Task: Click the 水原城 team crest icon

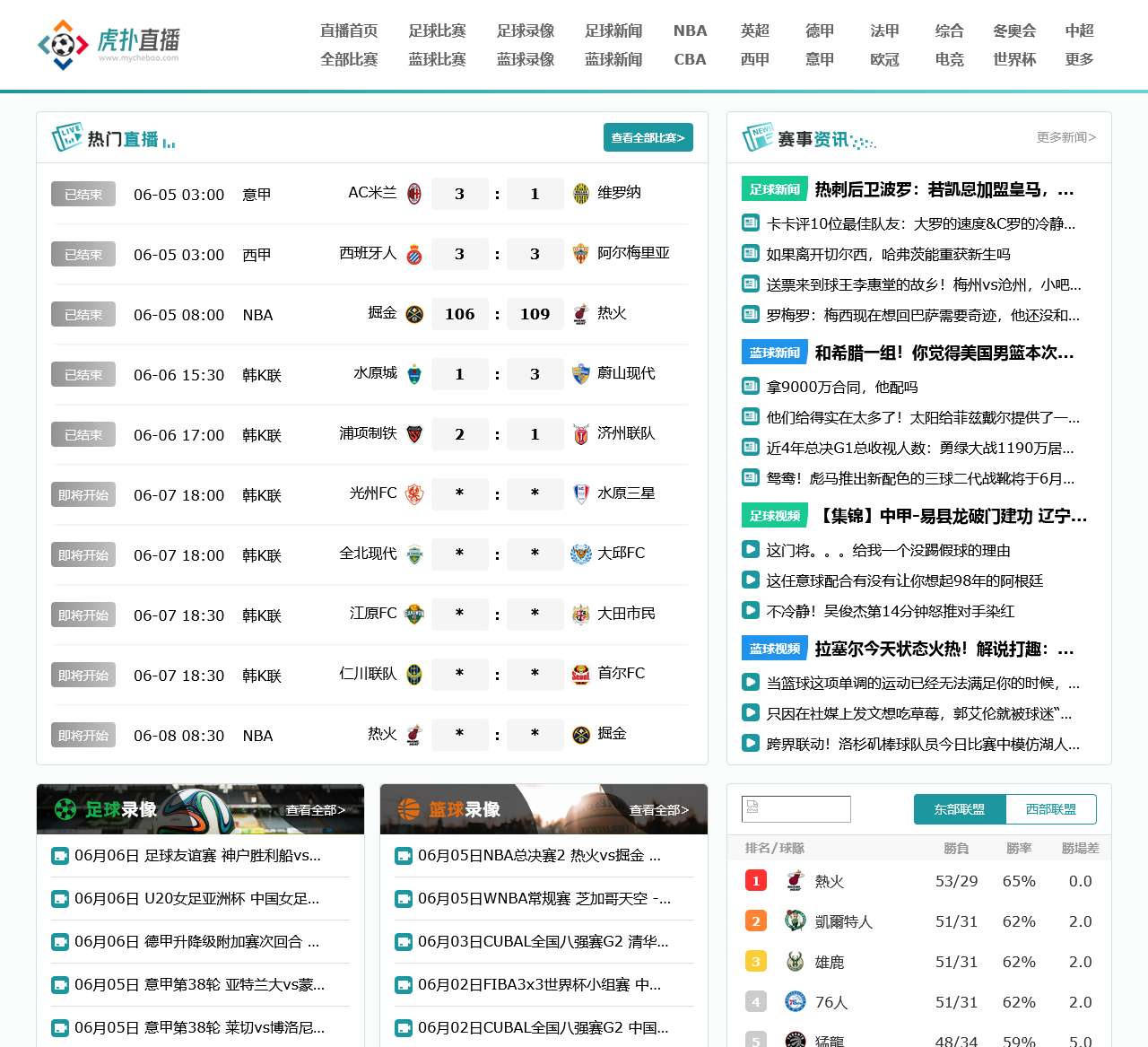Action: pyautogui.click(x=414, y=373)
